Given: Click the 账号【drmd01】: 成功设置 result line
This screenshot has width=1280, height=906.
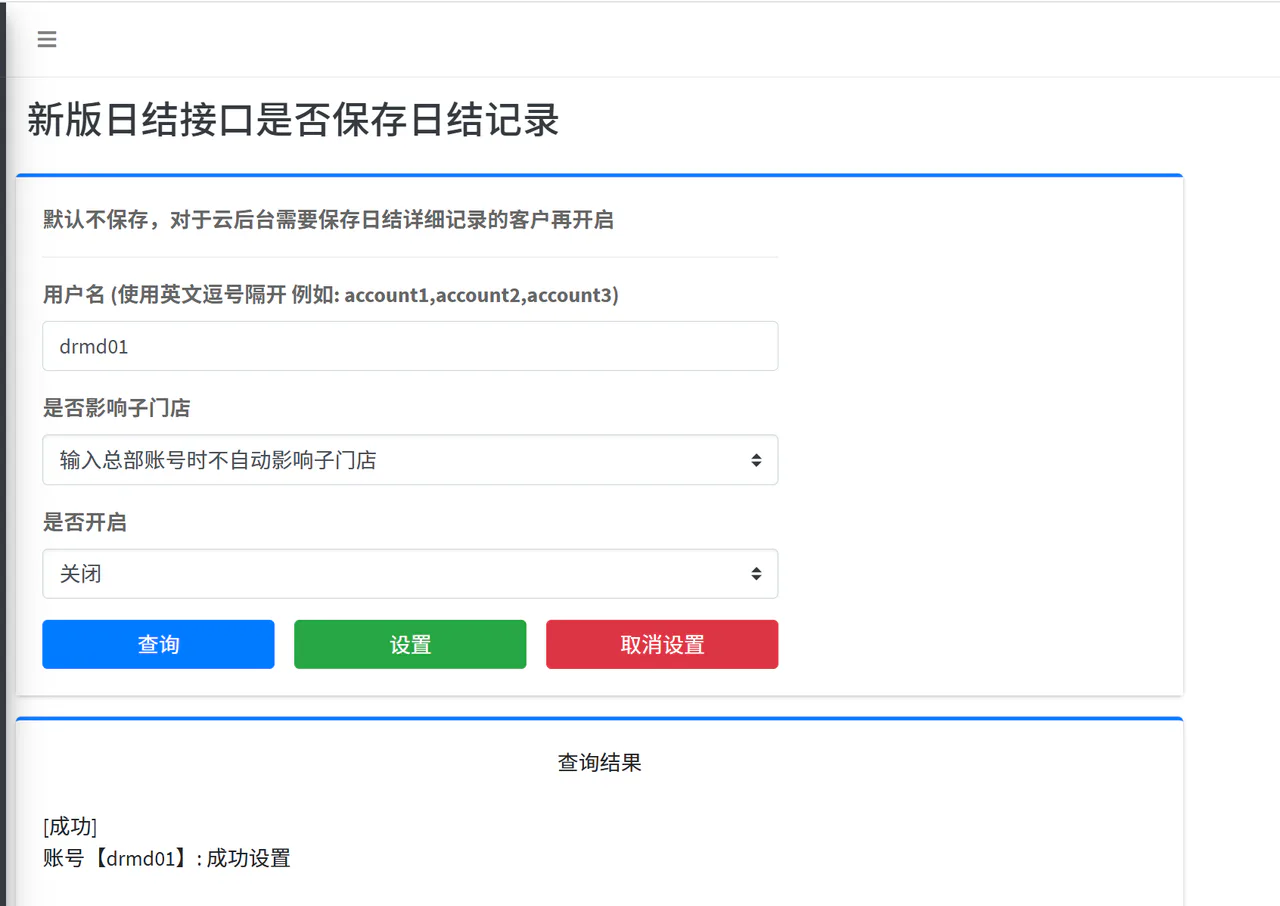Looking at the screenshot, I should 167,858.
